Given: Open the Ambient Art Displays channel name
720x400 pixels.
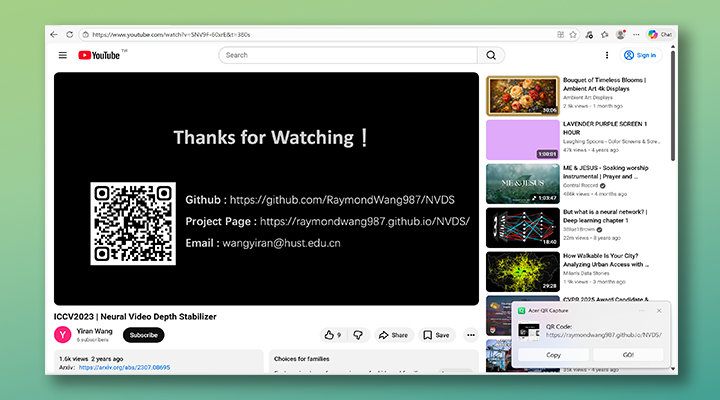Looking at the screenshot, I should coord(588,97).
